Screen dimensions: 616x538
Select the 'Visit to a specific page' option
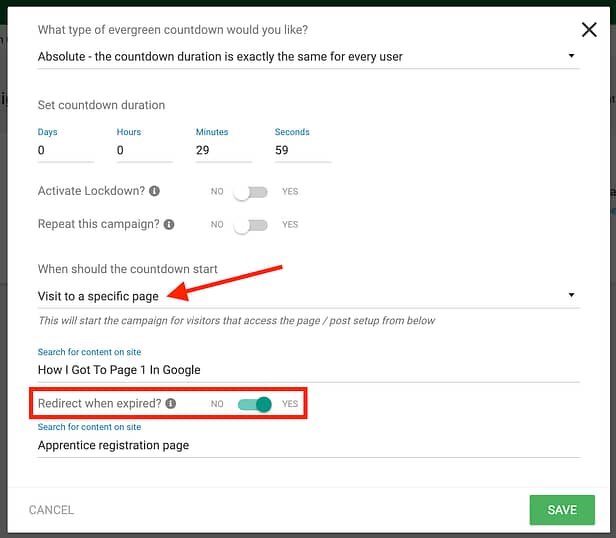click(x=98, y=296)
